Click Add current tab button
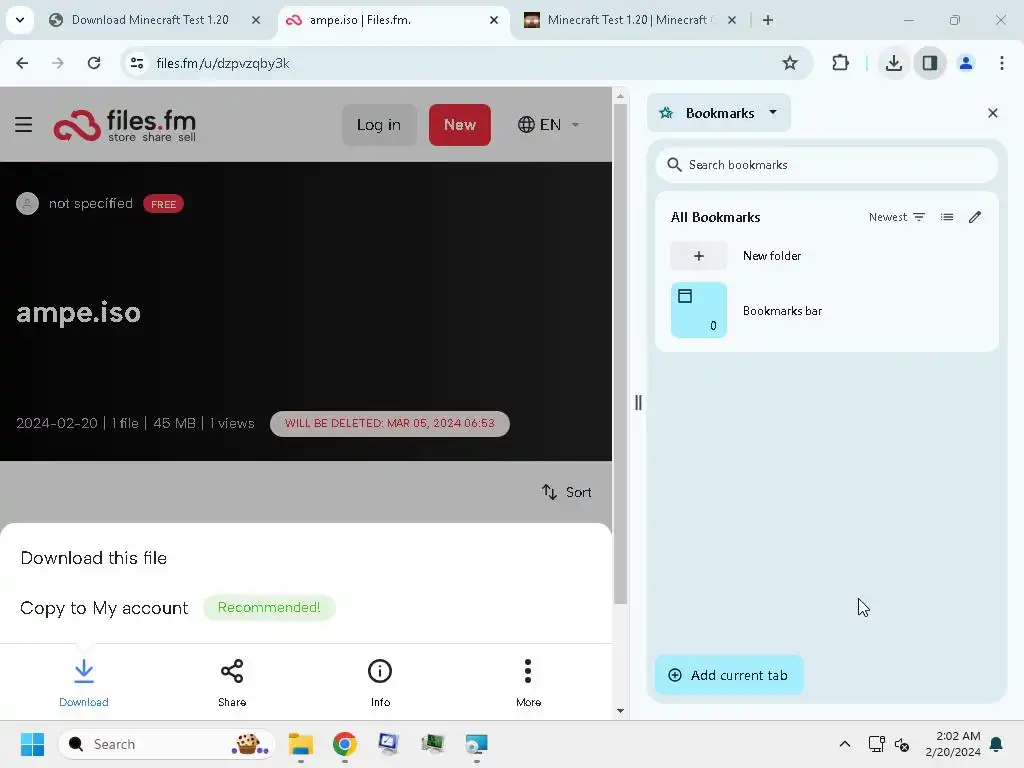 tap(729, 675)
